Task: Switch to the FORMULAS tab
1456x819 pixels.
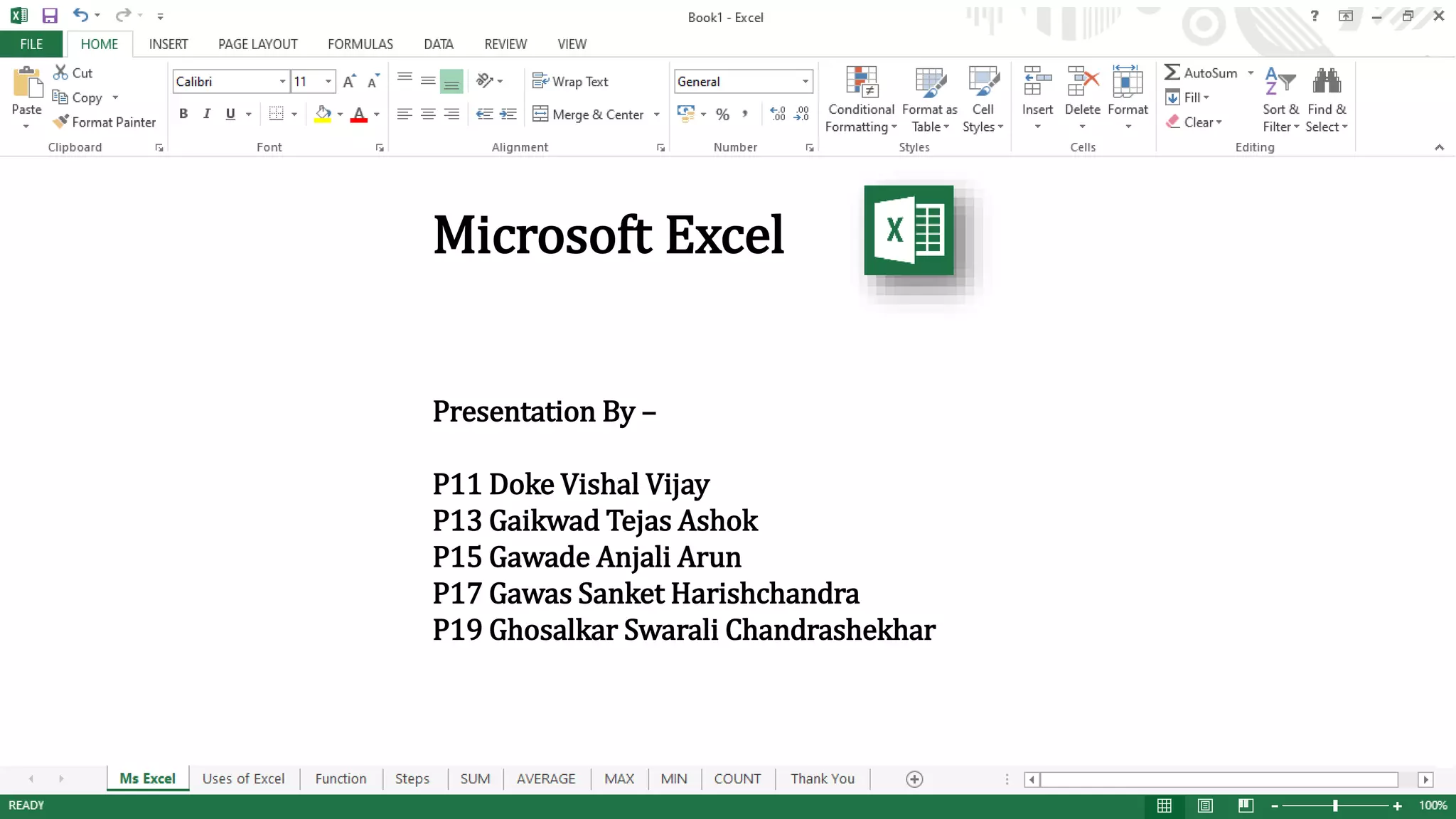Action: (360, 44)
